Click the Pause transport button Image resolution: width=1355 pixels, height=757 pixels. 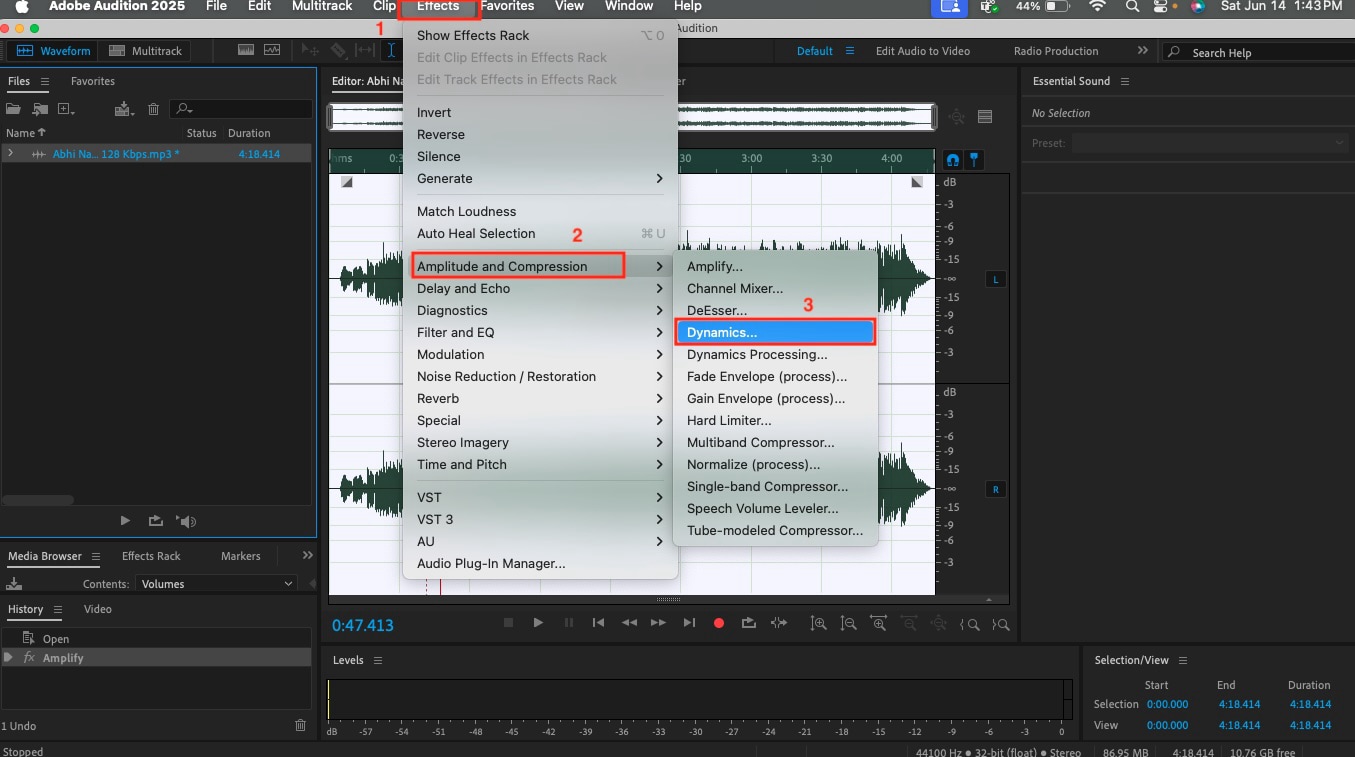569,622
